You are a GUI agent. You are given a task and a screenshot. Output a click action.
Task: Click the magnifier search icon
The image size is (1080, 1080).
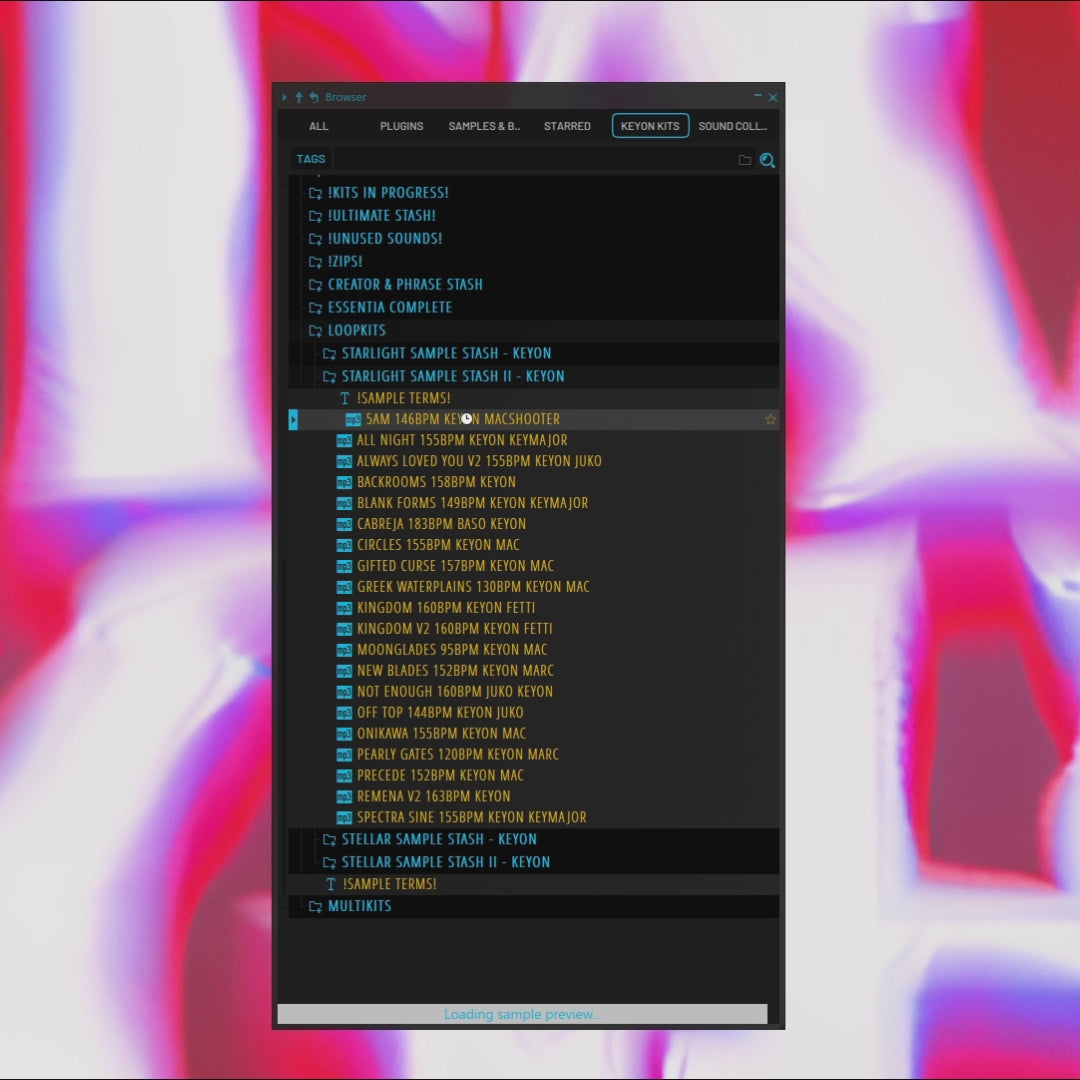[x=767, y=160]
